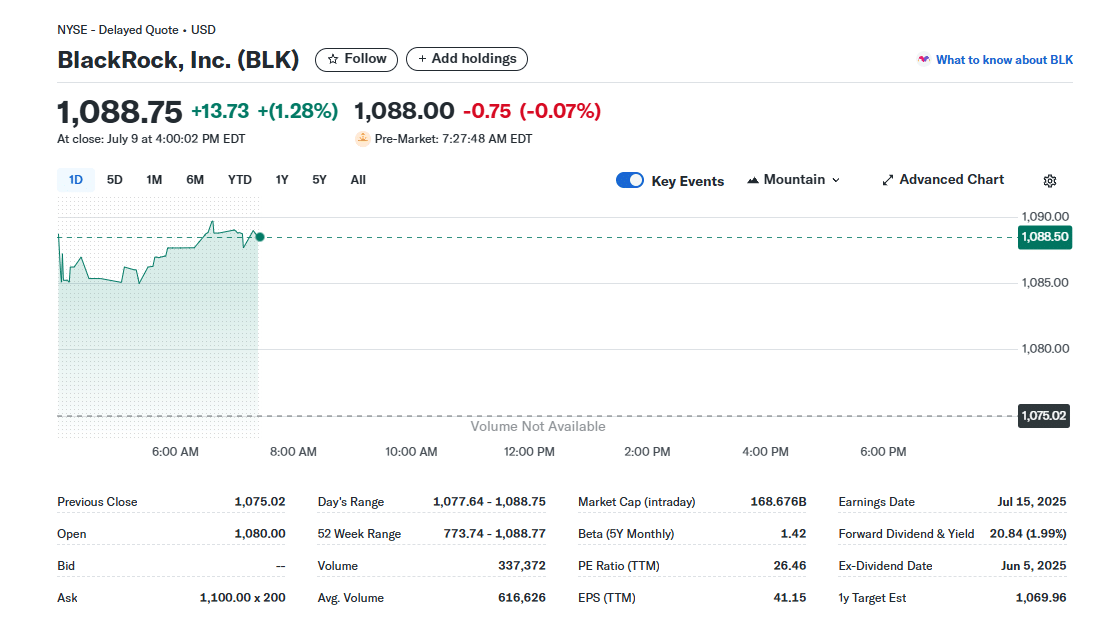Click the Market Cap value 168.676B
The width and height of the screenshot is (1095, 621).
tap(778, 502)
